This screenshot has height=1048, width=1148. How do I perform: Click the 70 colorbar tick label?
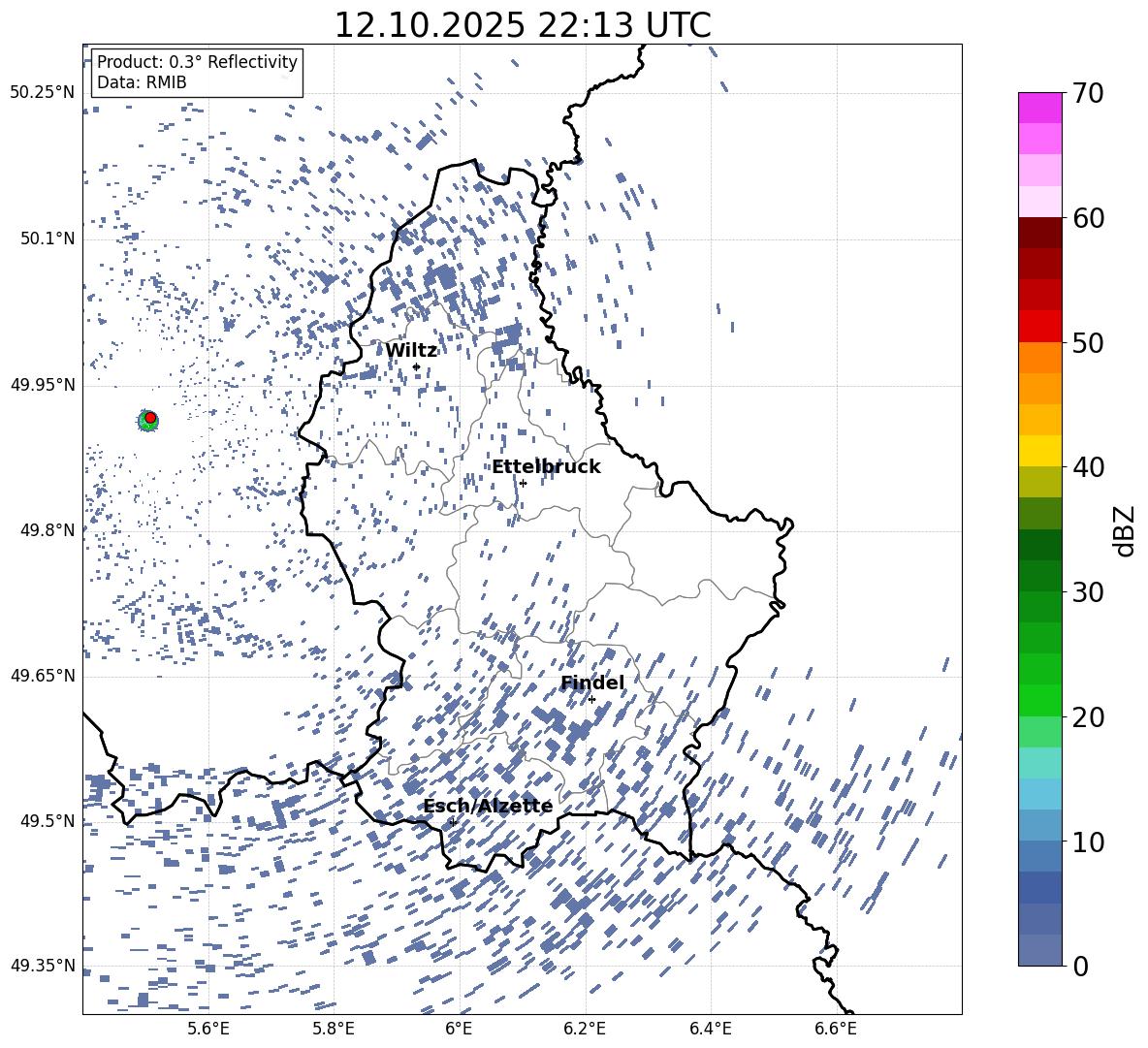(1087, 93)
